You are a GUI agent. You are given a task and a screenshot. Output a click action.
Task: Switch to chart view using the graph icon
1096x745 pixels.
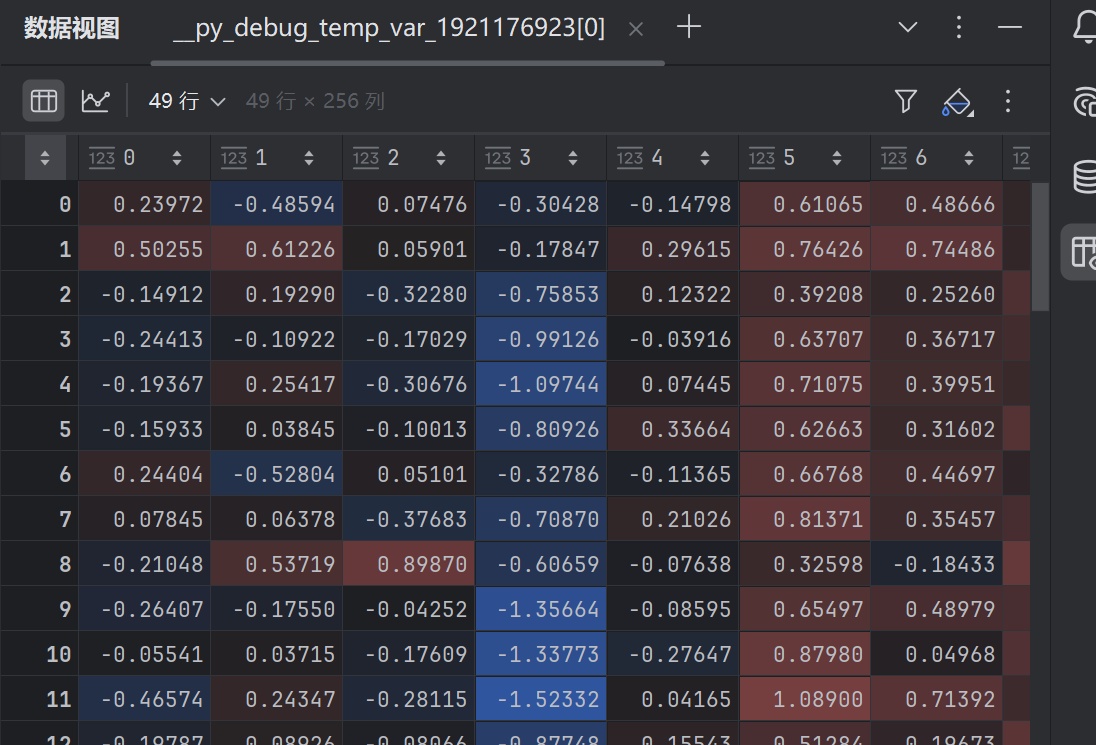(95, 101)
